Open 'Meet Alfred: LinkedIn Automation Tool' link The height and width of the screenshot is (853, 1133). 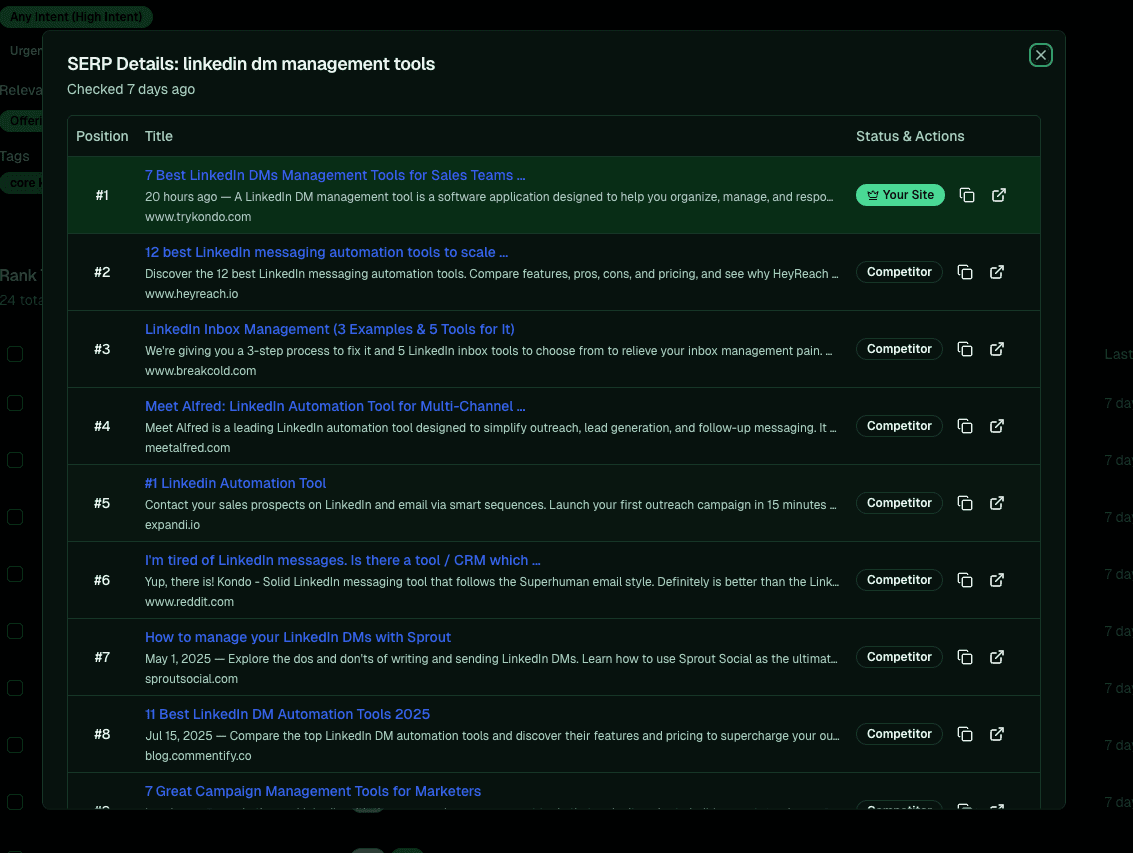pyautogui.click(x=335, y=406)
